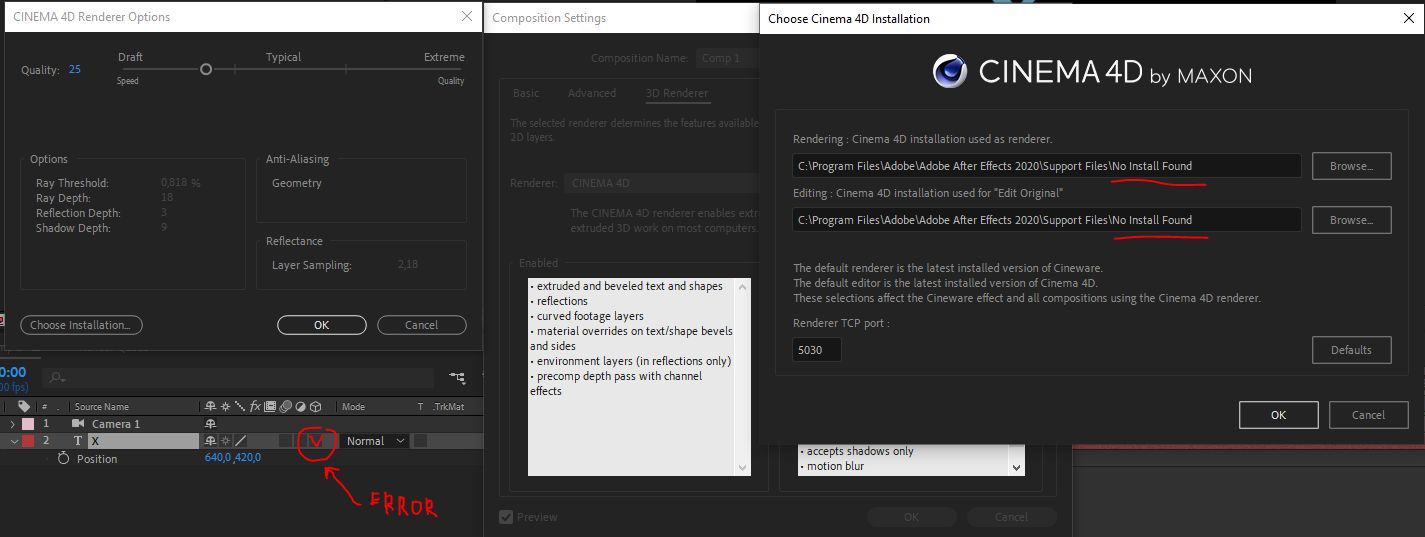Click the Collapse Transformations column header icon
The image size is (1425, 537).
point(225,407)
